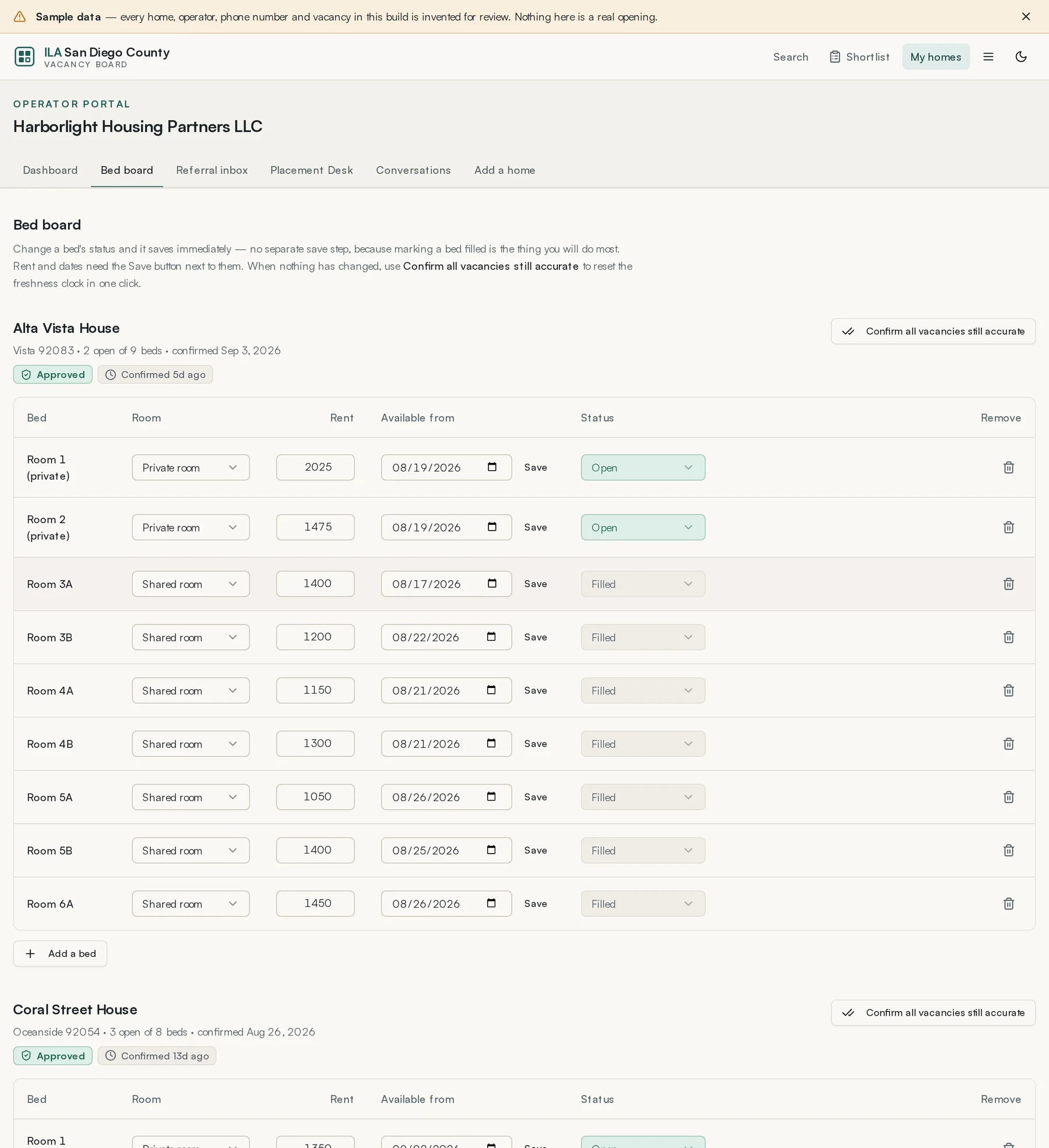Screen dimensions: 1049x1148
Task: Confirm all vacancies for Alta Vista House
Action: (x=933, y=331)
